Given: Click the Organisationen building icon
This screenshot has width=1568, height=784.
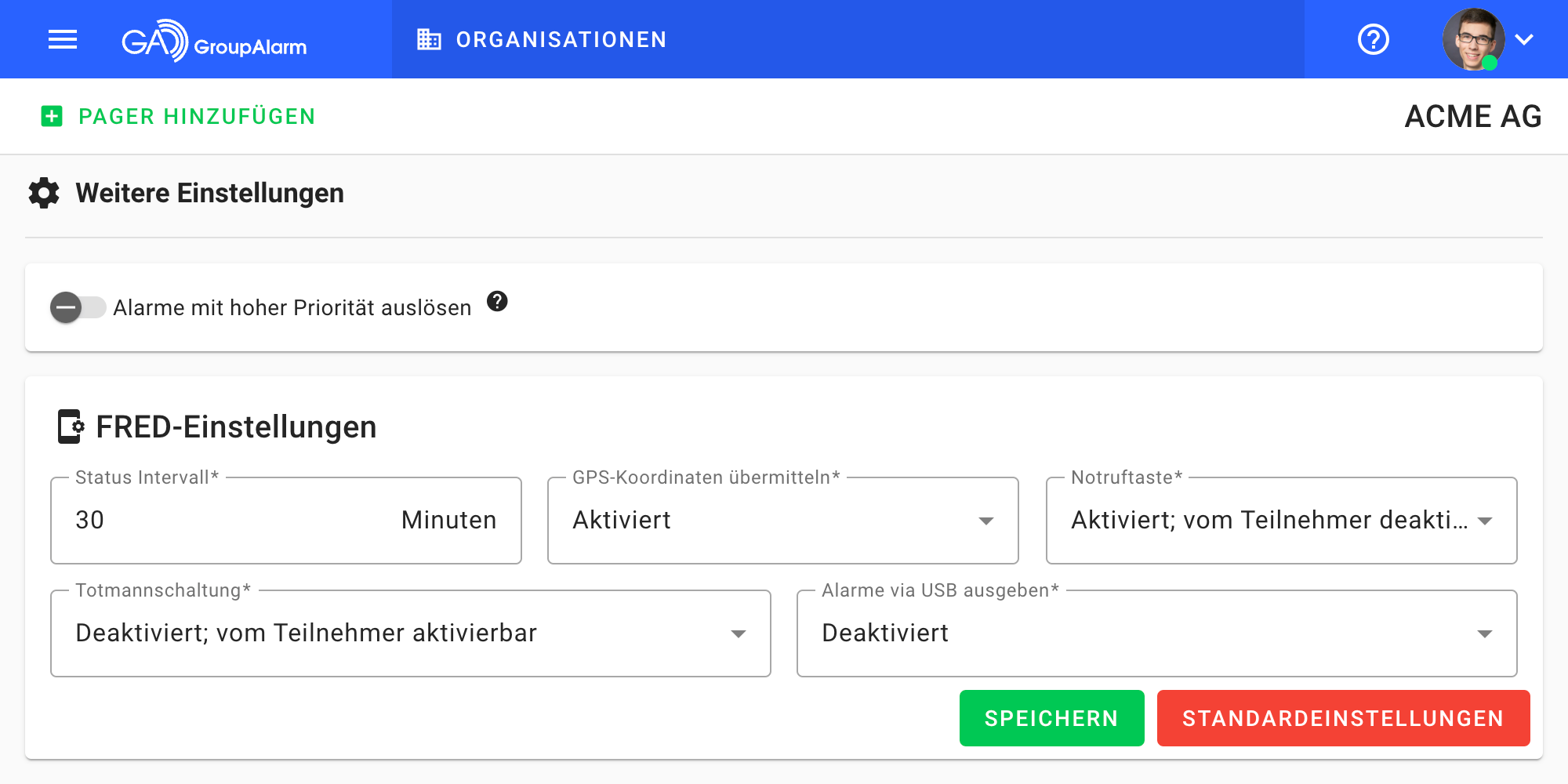Looking at the screenshot, I should (429, 39).
